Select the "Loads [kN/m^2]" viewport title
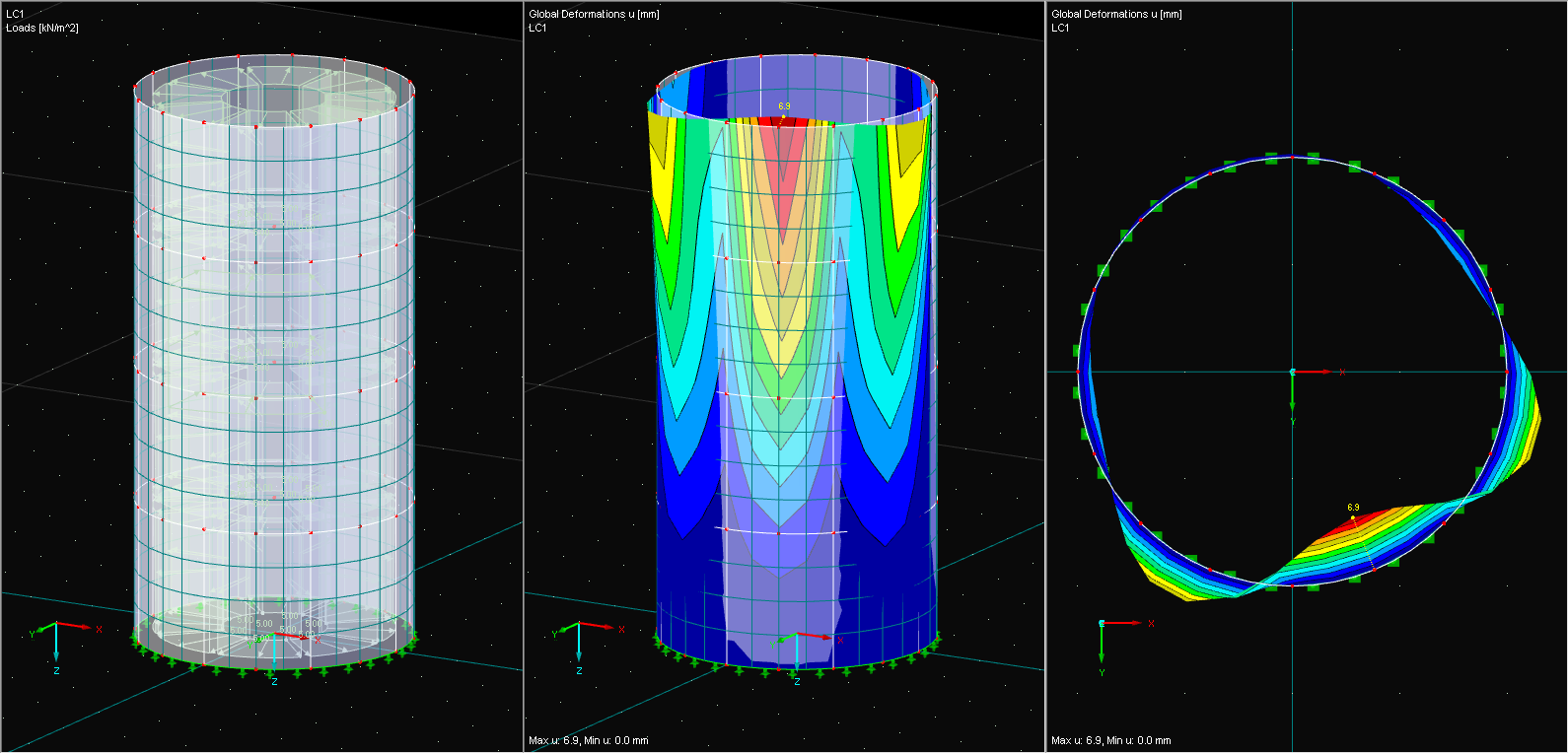1568x754 pixels. click(42, 28)
